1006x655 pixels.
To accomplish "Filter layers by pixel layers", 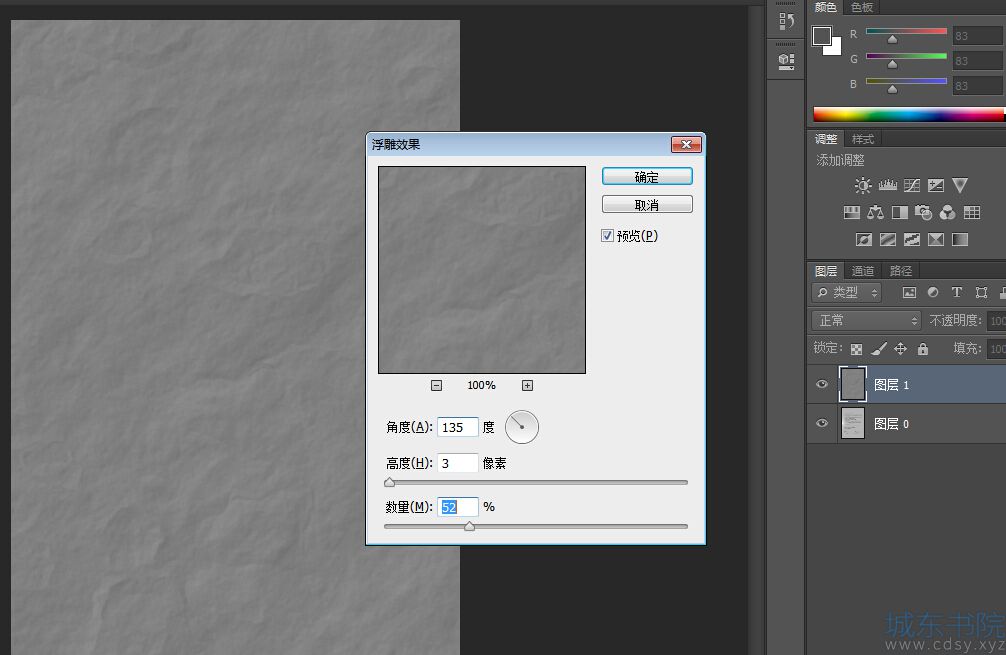I will coord(909,293).
